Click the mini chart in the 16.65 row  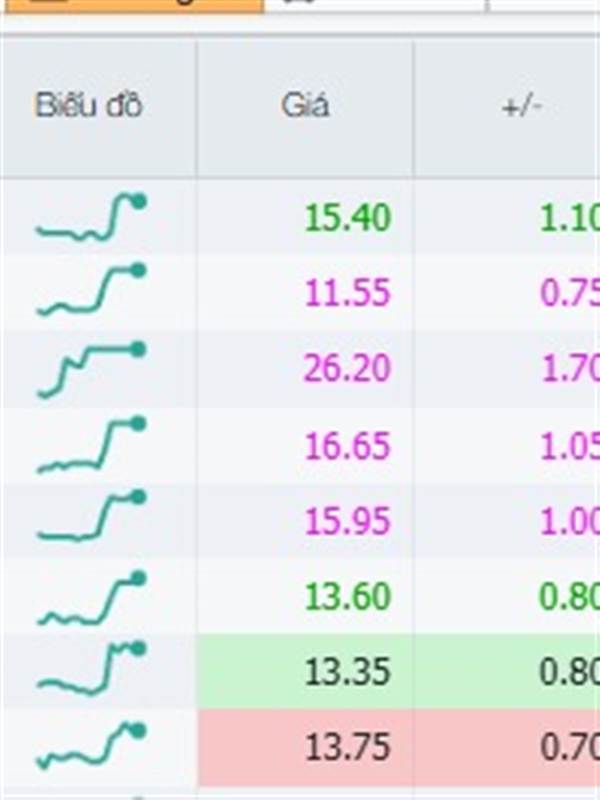coord(91,446)
